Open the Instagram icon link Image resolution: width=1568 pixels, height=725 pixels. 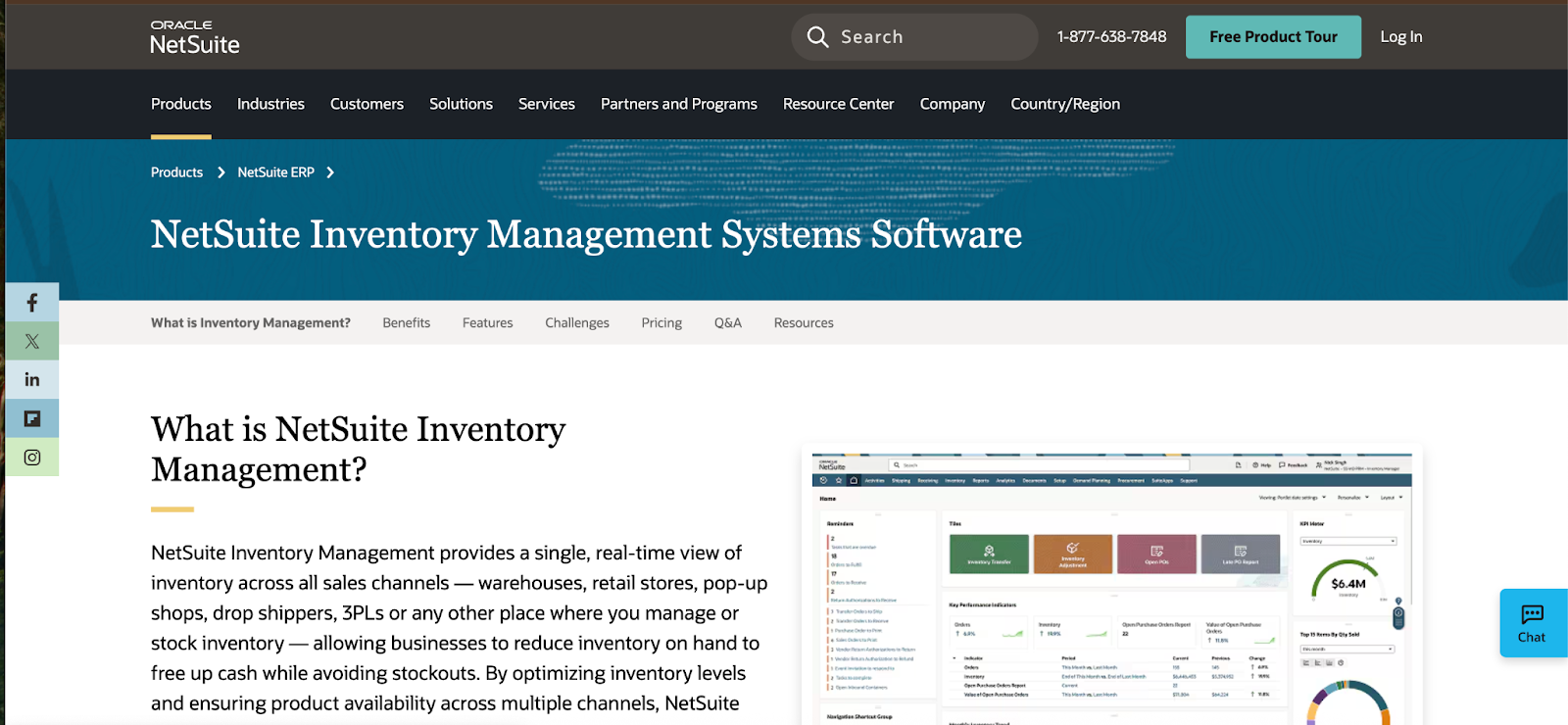[x=31, y=457]
